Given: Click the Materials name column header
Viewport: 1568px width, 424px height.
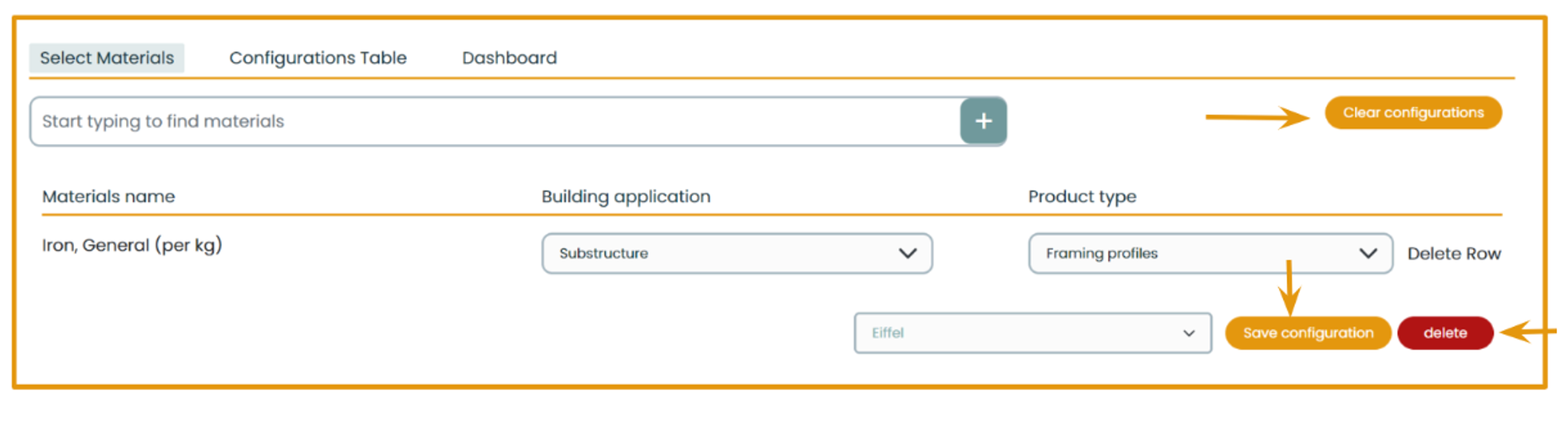Looking at the screenshot, I should [108, 197].
